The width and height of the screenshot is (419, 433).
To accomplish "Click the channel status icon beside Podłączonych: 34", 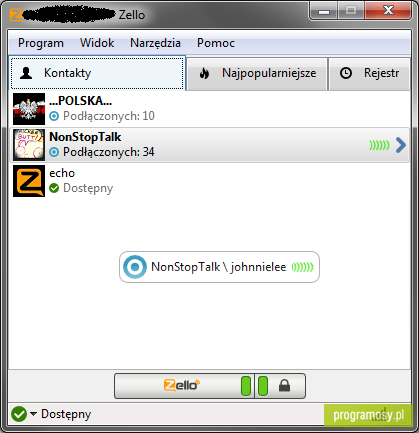I will (54, 152).
